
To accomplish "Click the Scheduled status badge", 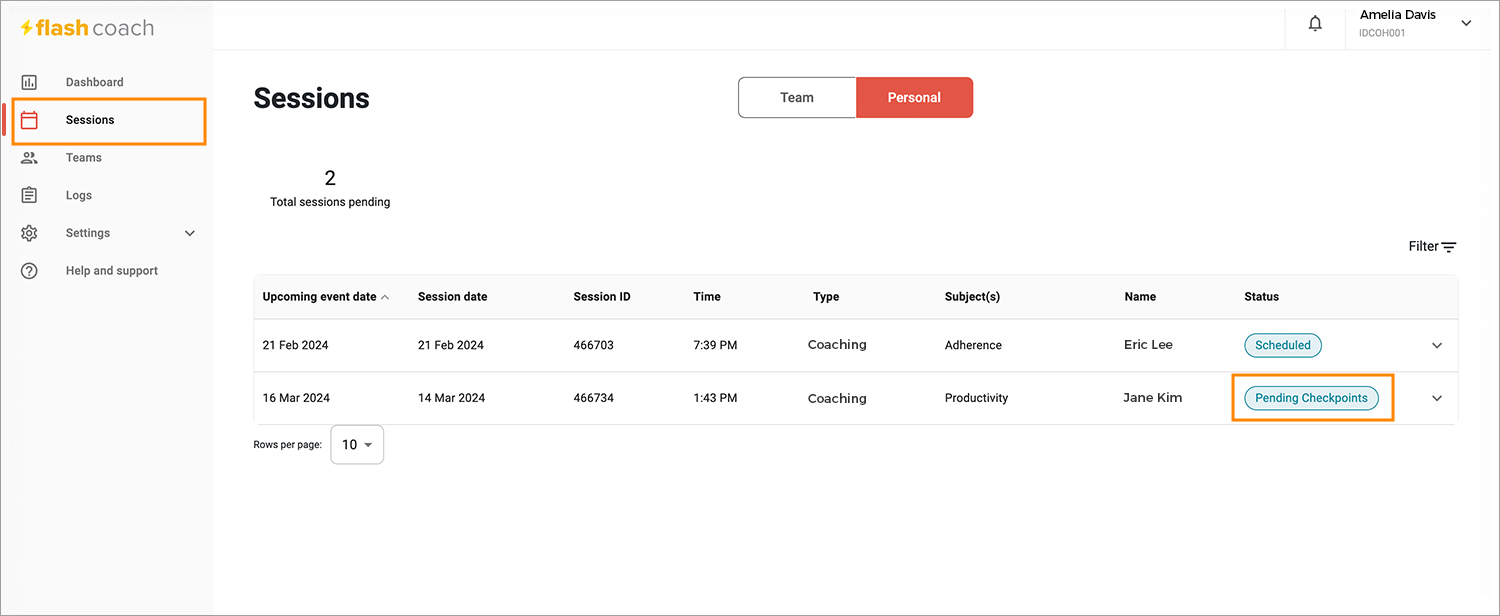I will click(x=1283, y=345).
